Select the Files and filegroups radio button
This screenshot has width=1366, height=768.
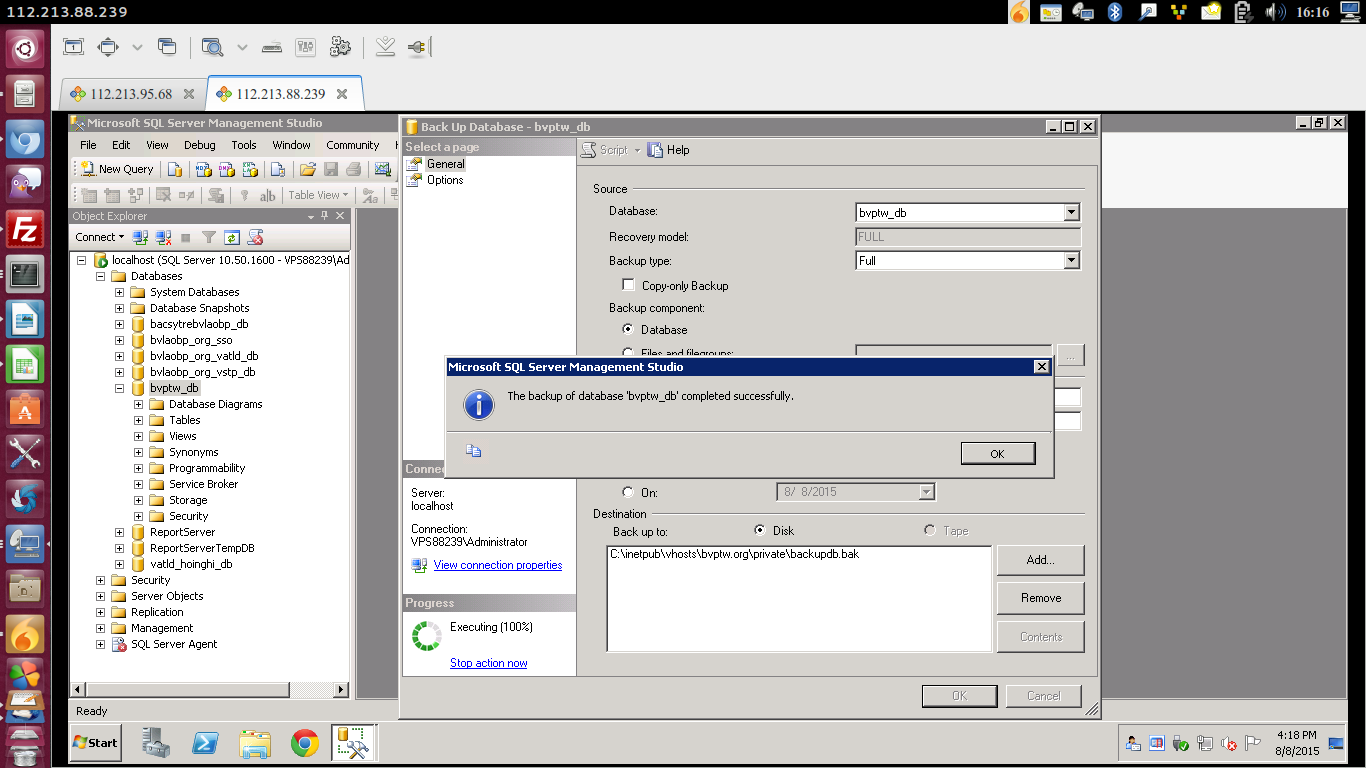[628, 353]
